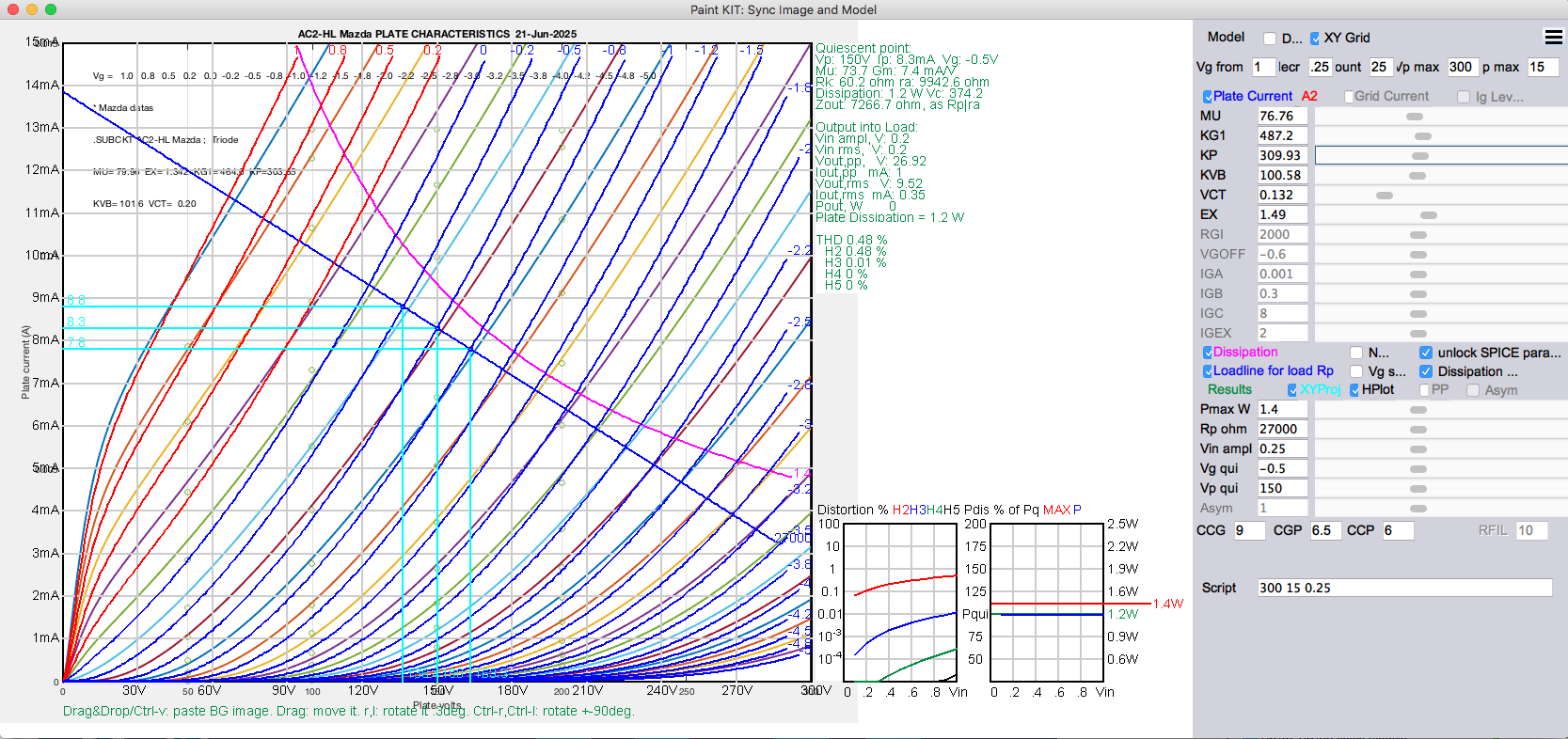The height and width of the screenshot is (739, 1568).
Task: Toggle the Dissipation ... checkbox at right
Action: [1426, 371]
